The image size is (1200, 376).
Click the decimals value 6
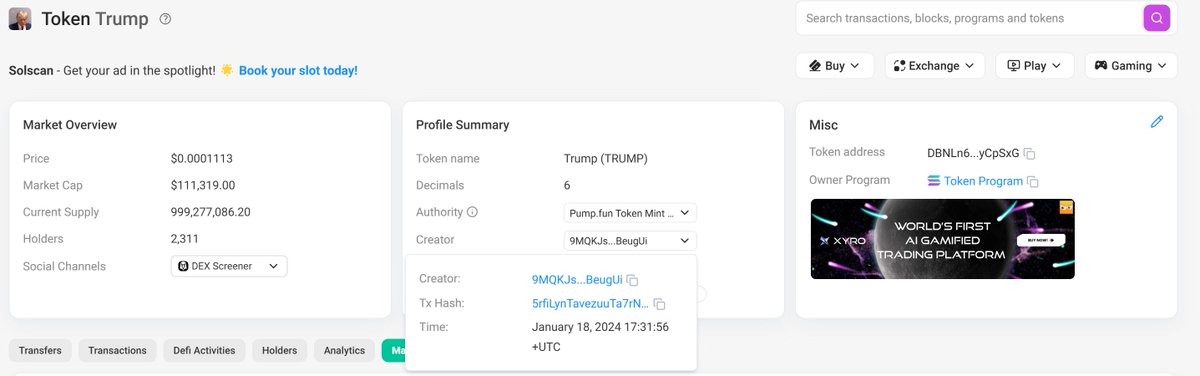coord(568,185)
